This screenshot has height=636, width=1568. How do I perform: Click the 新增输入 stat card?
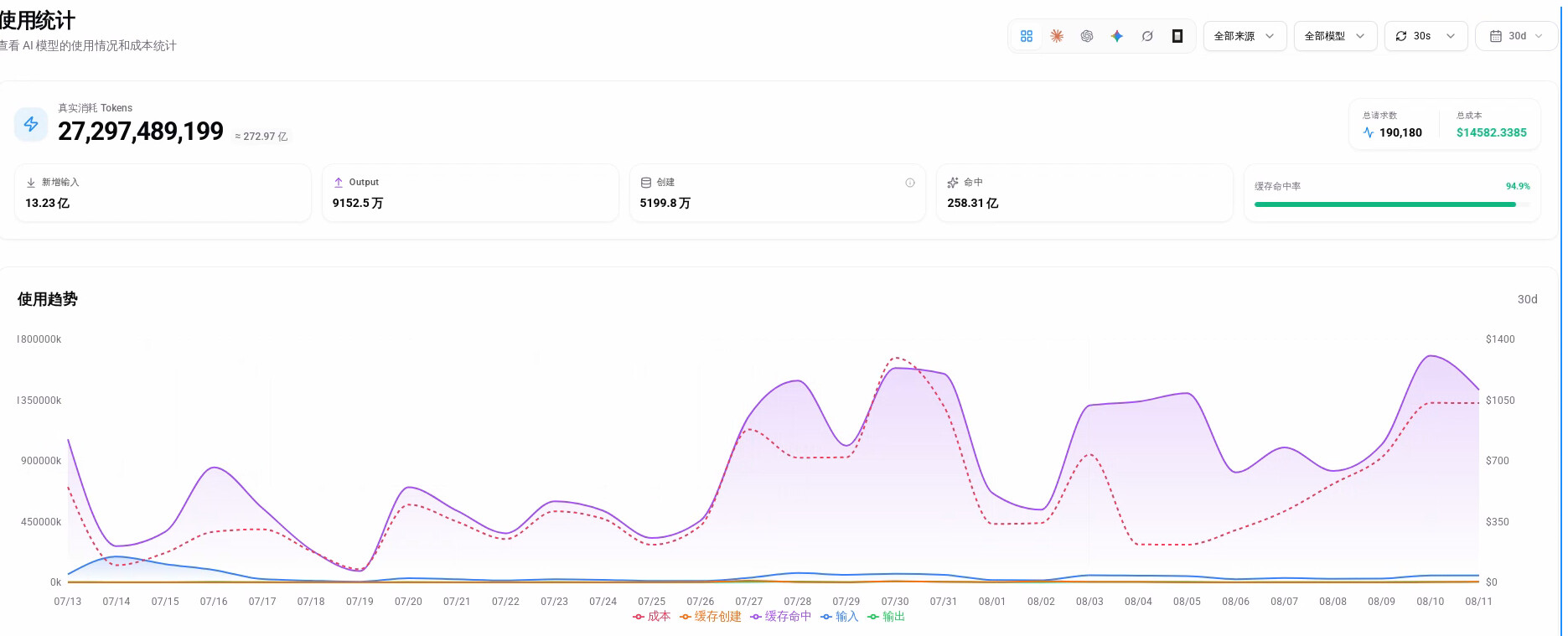163,193
